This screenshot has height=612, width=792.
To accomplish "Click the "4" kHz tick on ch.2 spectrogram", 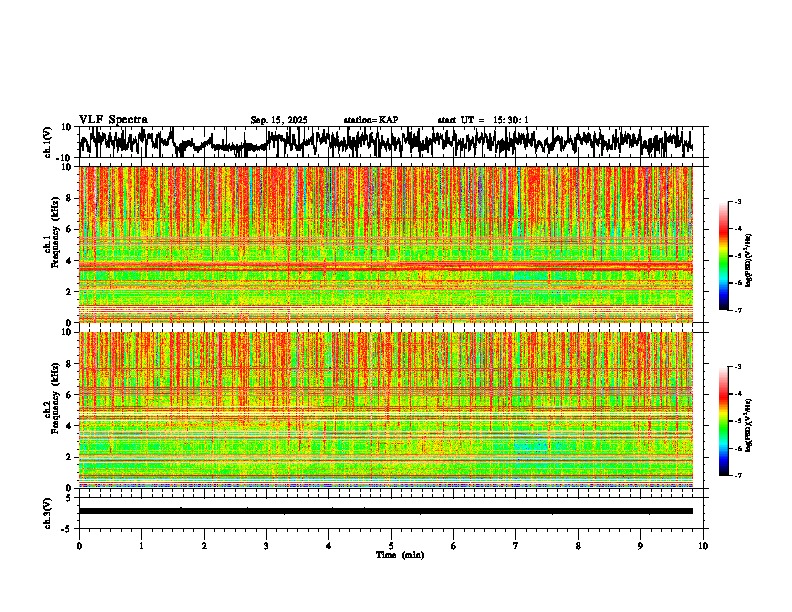I will 69,426.
